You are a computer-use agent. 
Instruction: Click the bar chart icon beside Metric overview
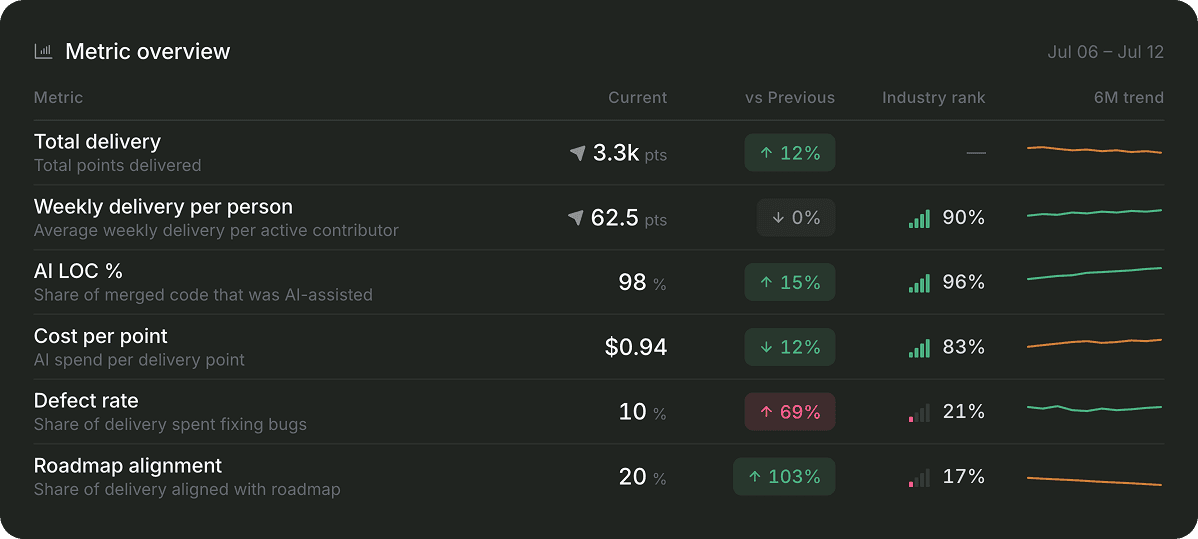[x=44, y=51]
